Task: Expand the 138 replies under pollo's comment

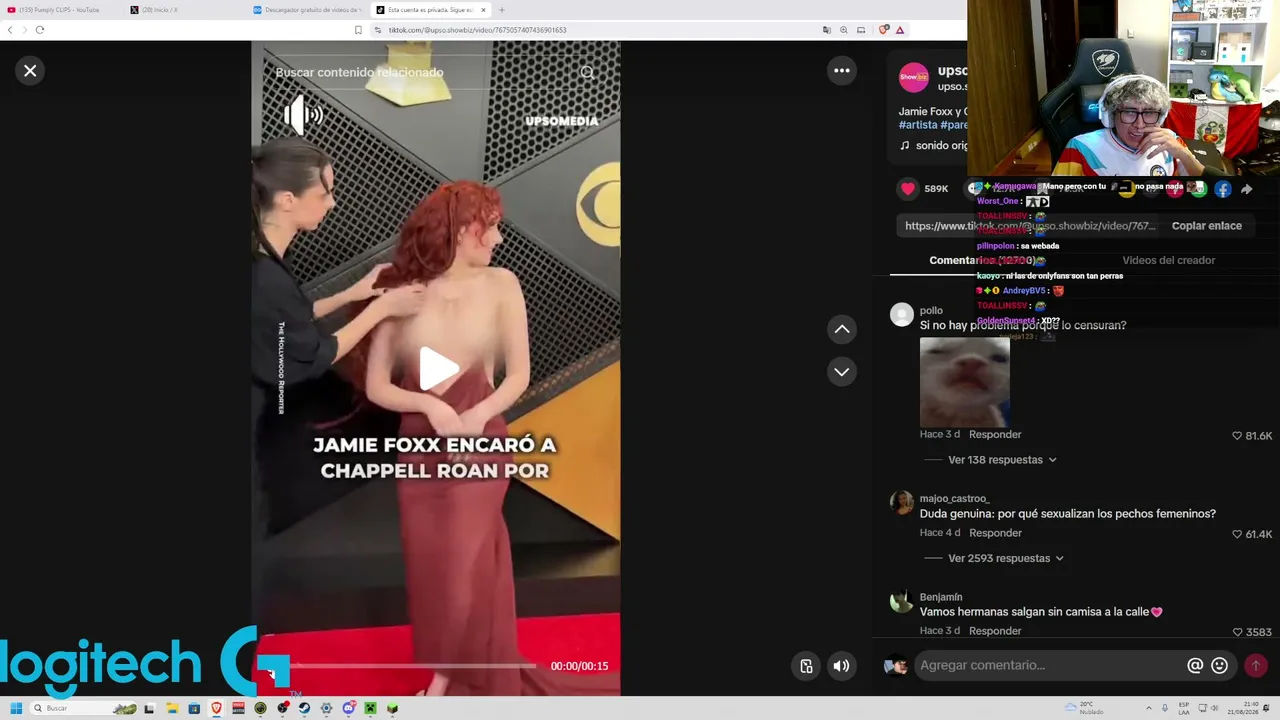Action: (1002, 460)
